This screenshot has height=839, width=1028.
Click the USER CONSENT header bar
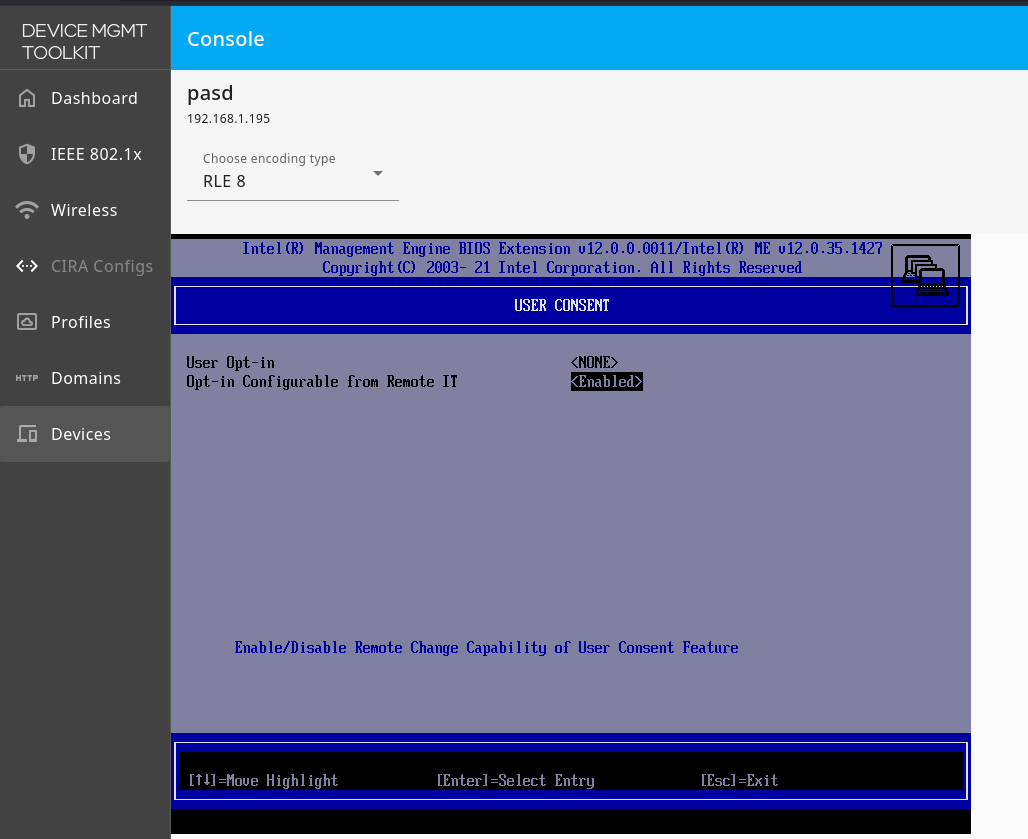click(561, 306)
